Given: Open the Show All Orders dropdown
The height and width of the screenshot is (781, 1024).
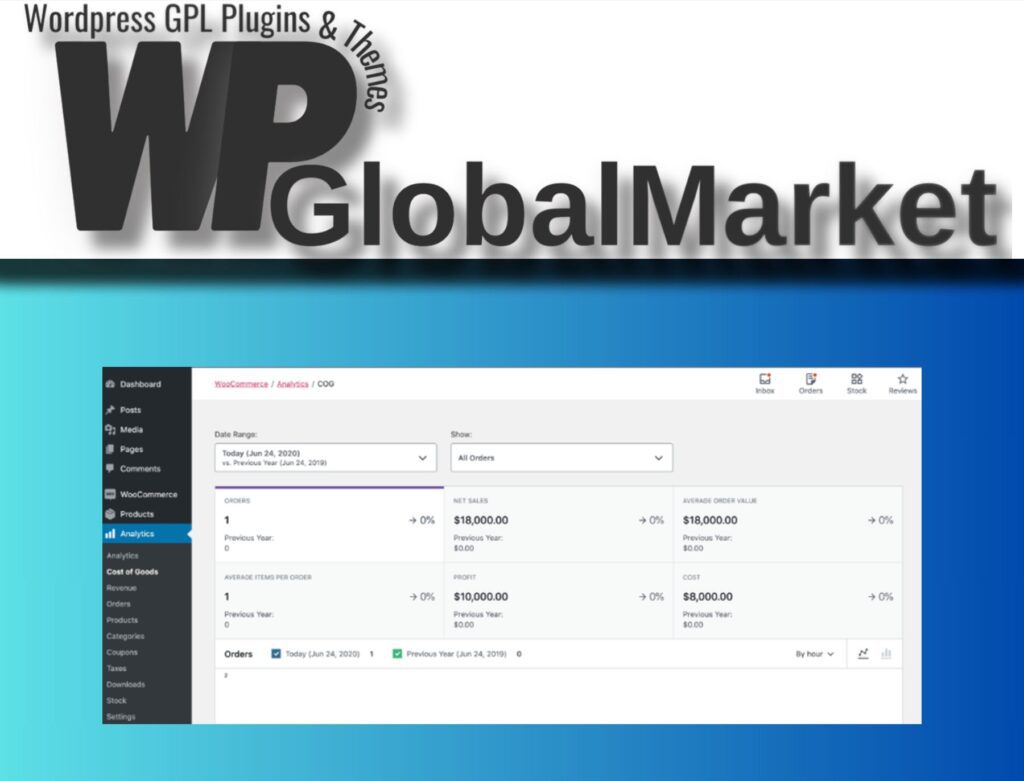Looking at the screenshot, I should click(562, 458).
